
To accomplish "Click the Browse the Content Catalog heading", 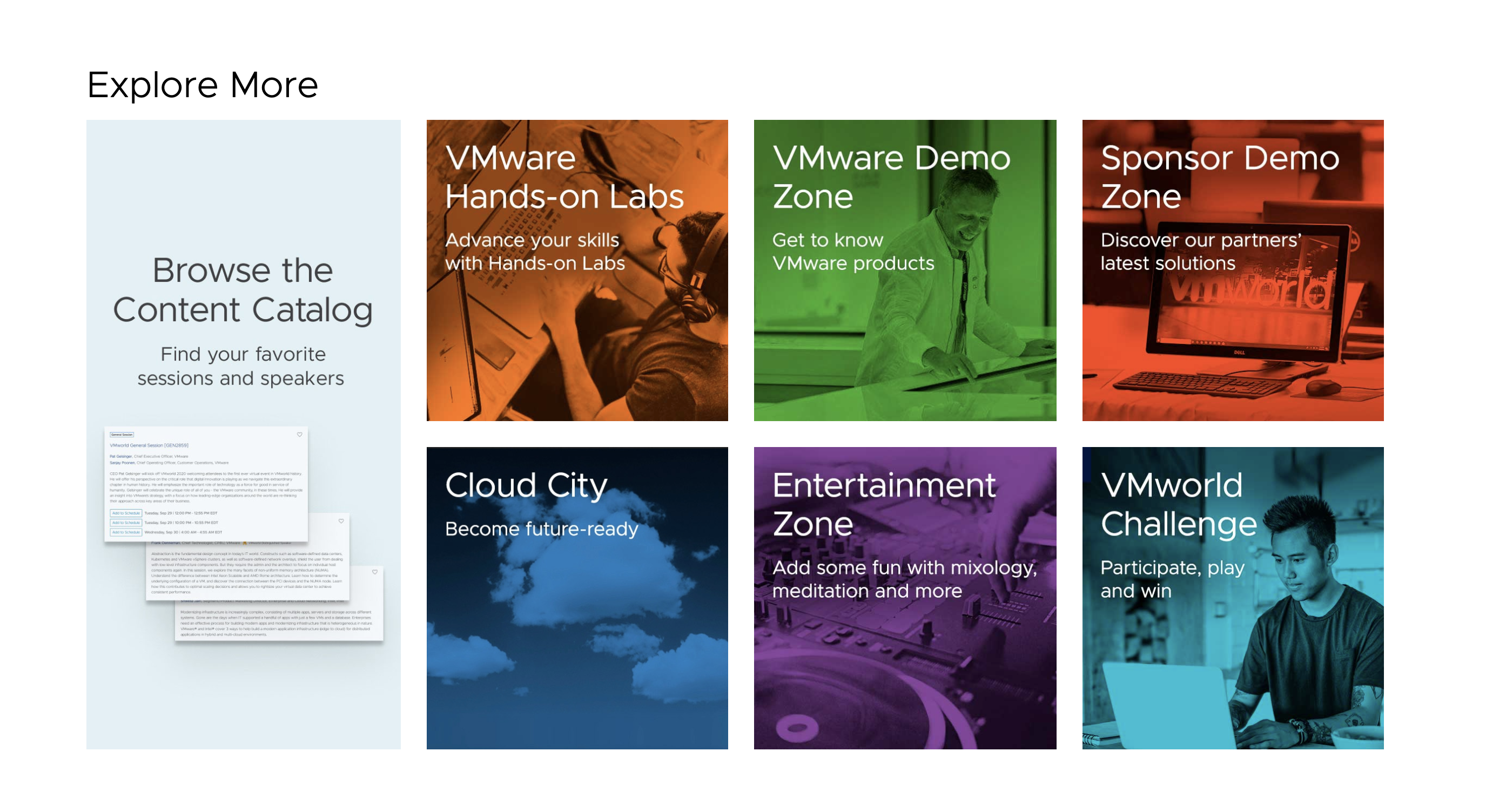I will pos(243,290).
